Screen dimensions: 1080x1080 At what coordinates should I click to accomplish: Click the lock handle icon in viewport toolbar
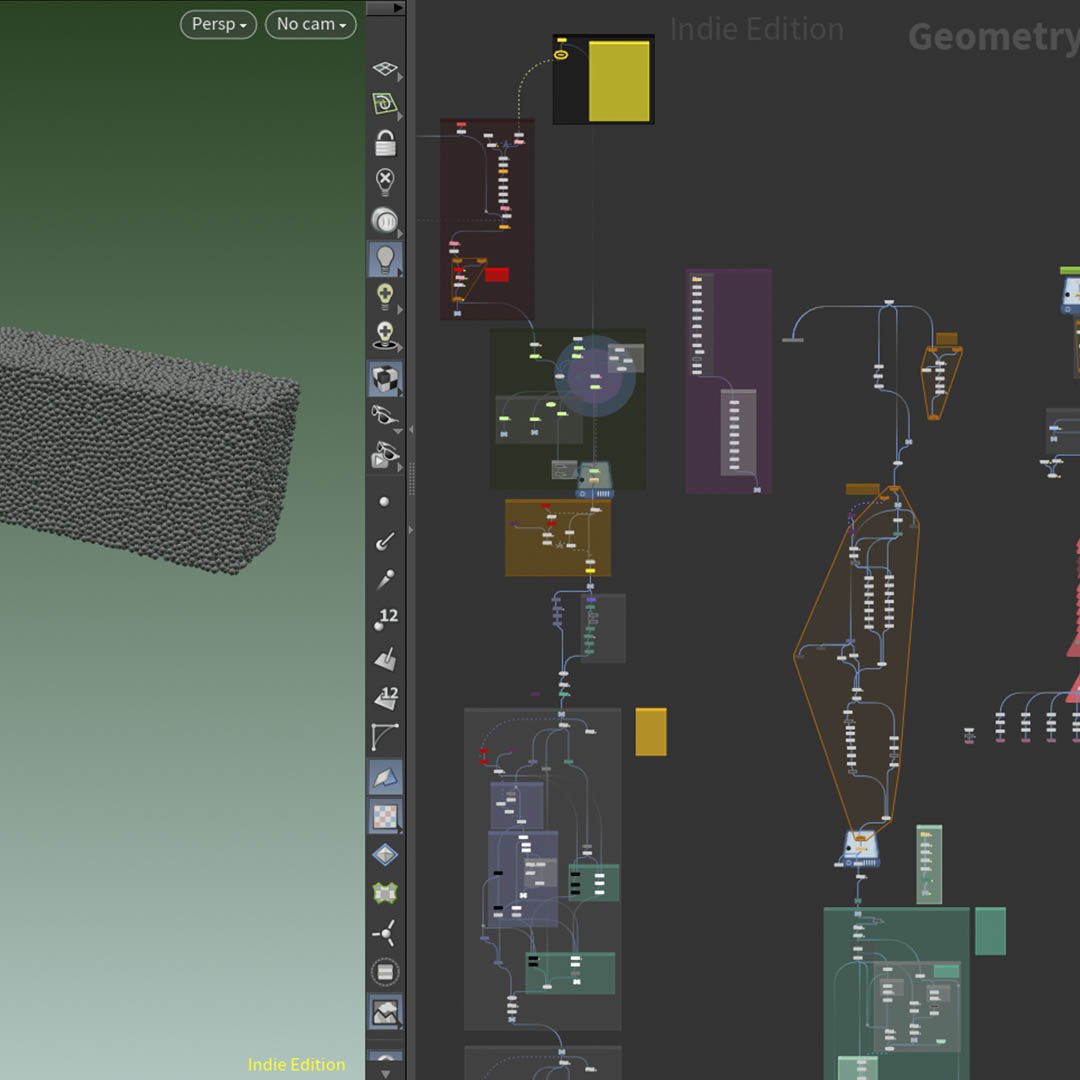(385, 143)
